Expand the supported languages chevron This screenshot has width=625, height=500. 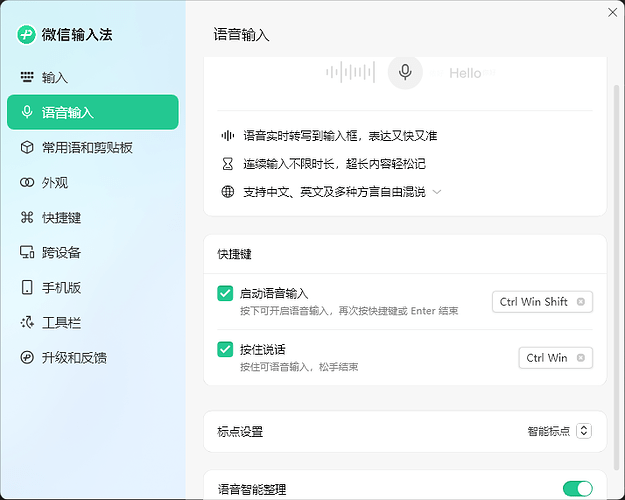pyautogui.click(x=437, y=192)
